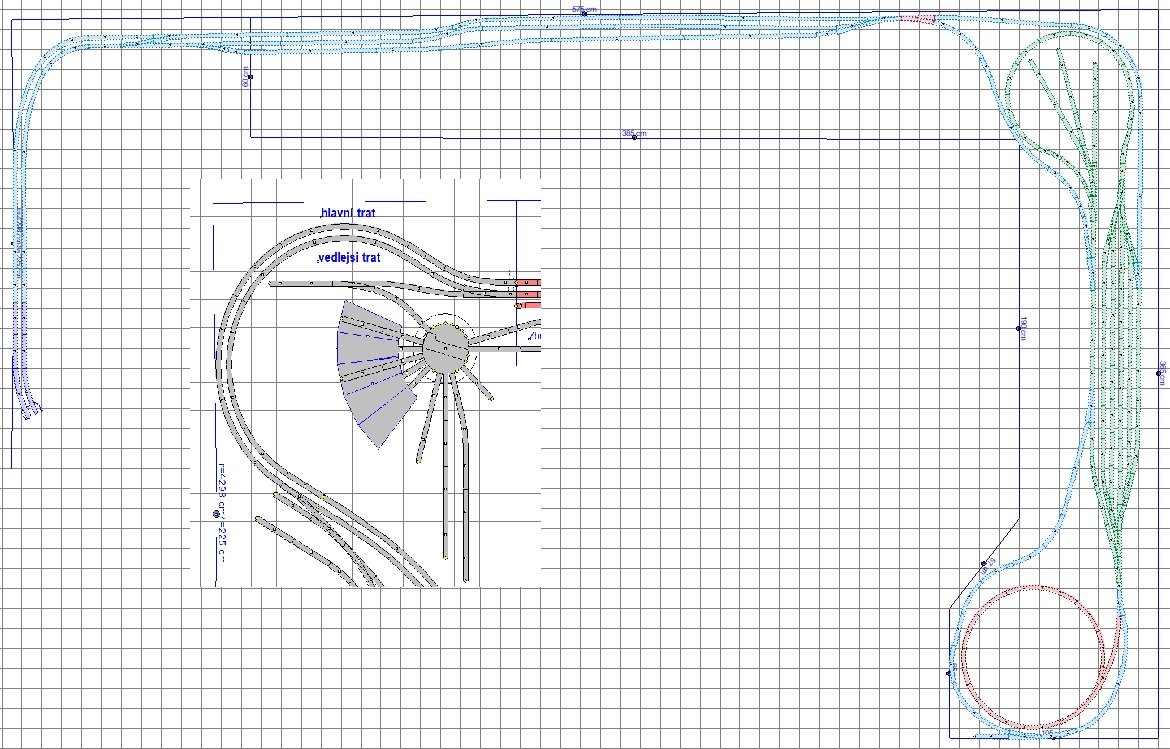Select the 'vedlejší trat' text label
The width and height of the screenshot is (1170, 749).
[x=349, y=258]
